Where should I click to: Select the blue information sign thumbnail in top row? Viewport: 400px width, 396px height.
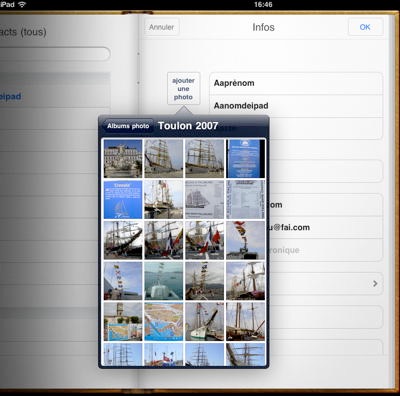[x=245, y=159]
